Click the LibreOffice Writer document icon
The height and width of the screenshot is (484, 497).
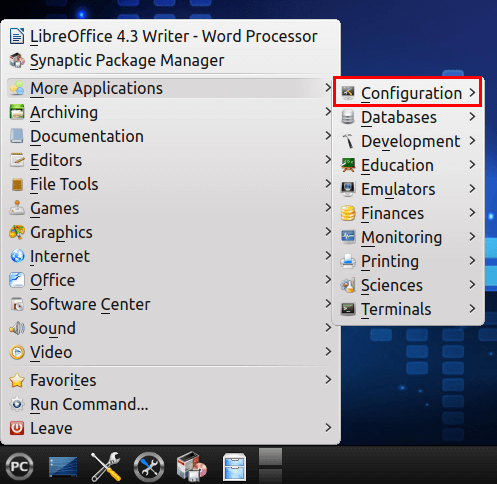coord(17,36)
